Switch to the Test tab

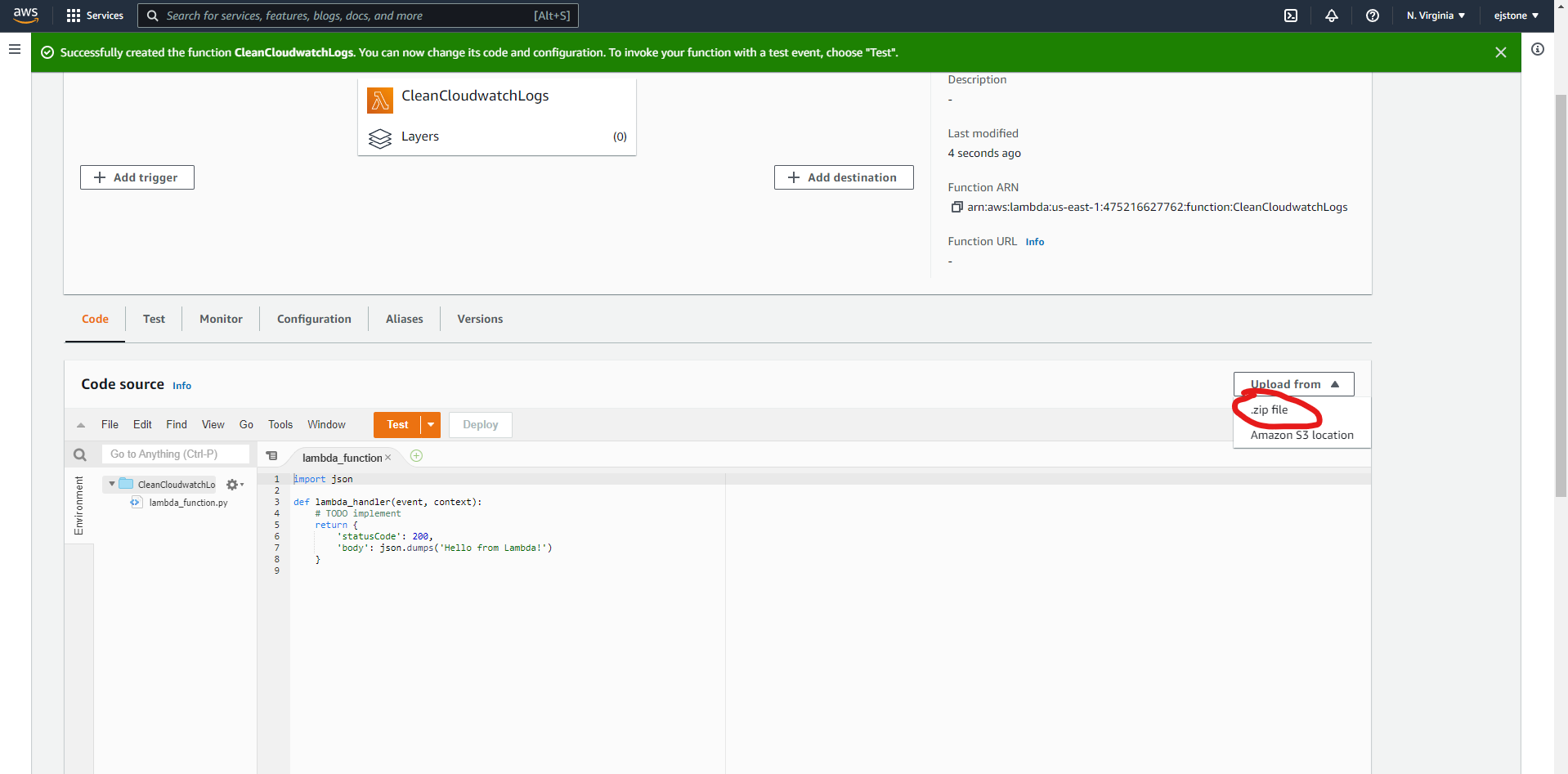(154, 319)
